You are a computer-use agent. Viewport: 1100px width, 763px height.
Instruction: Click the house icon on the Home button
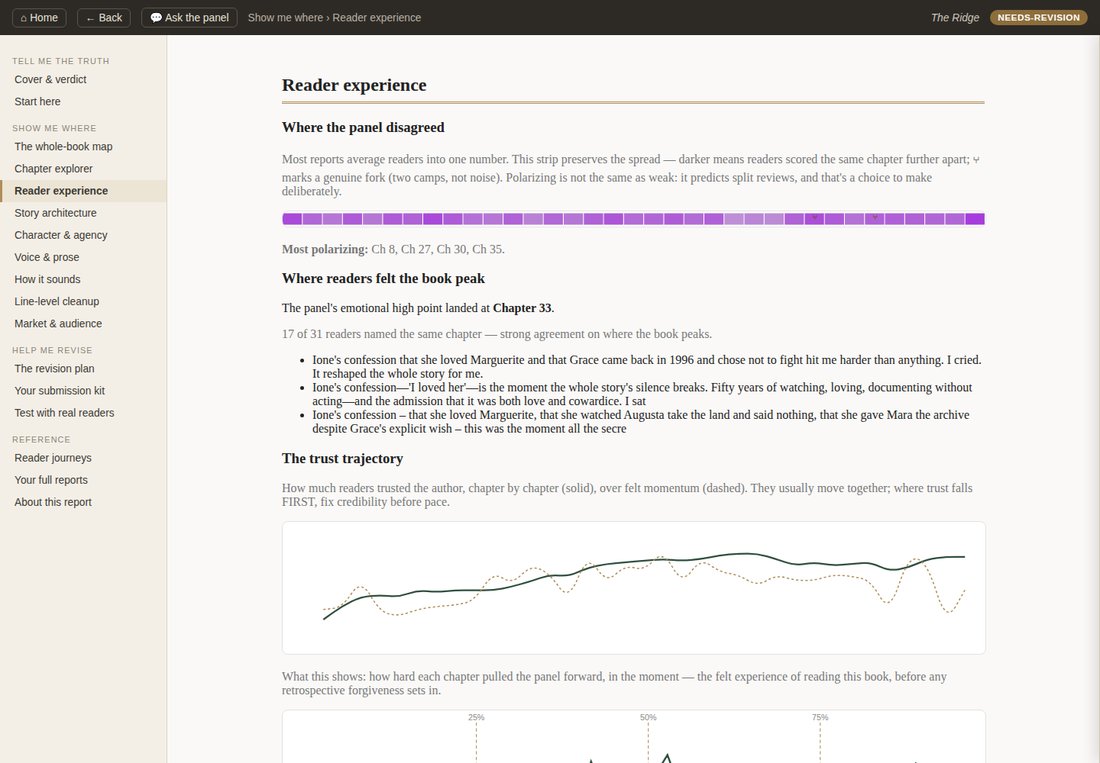[x=23, y=18]
